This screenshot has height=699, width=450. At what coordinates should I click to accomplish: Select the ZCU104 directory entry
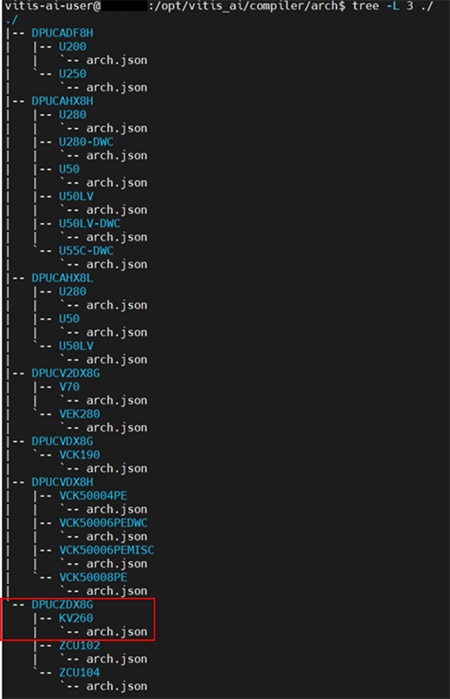click(x=79, y=672)
